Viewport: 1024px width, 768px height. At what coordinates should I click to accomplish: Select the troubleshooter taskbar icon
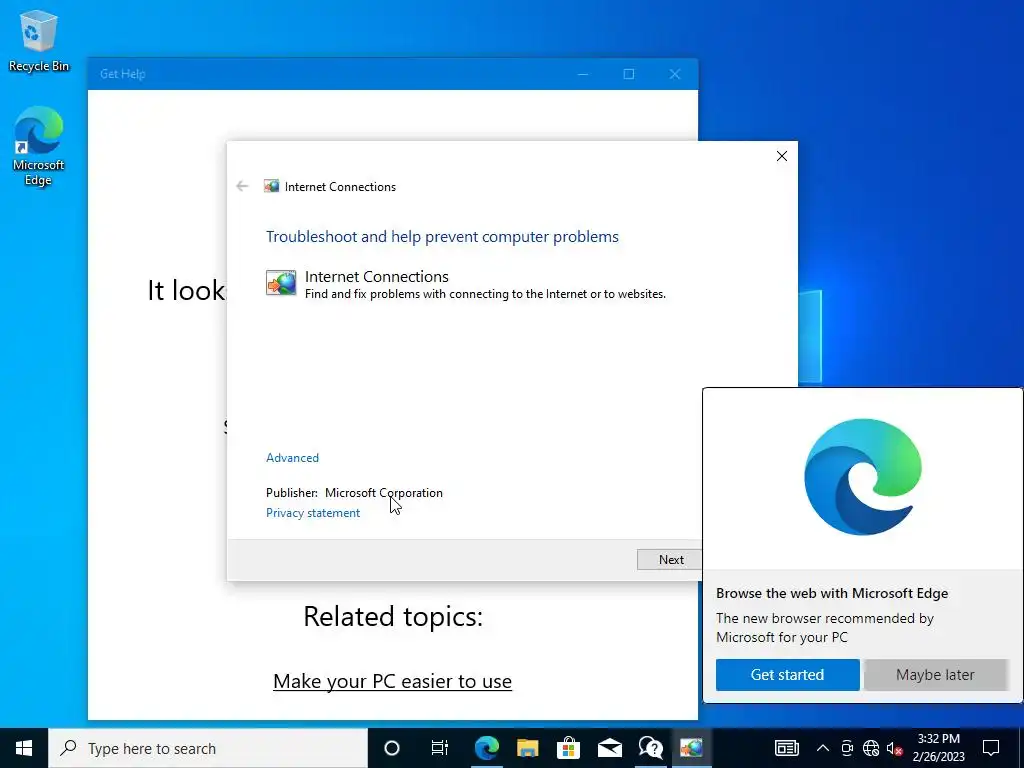click(692, 748)
